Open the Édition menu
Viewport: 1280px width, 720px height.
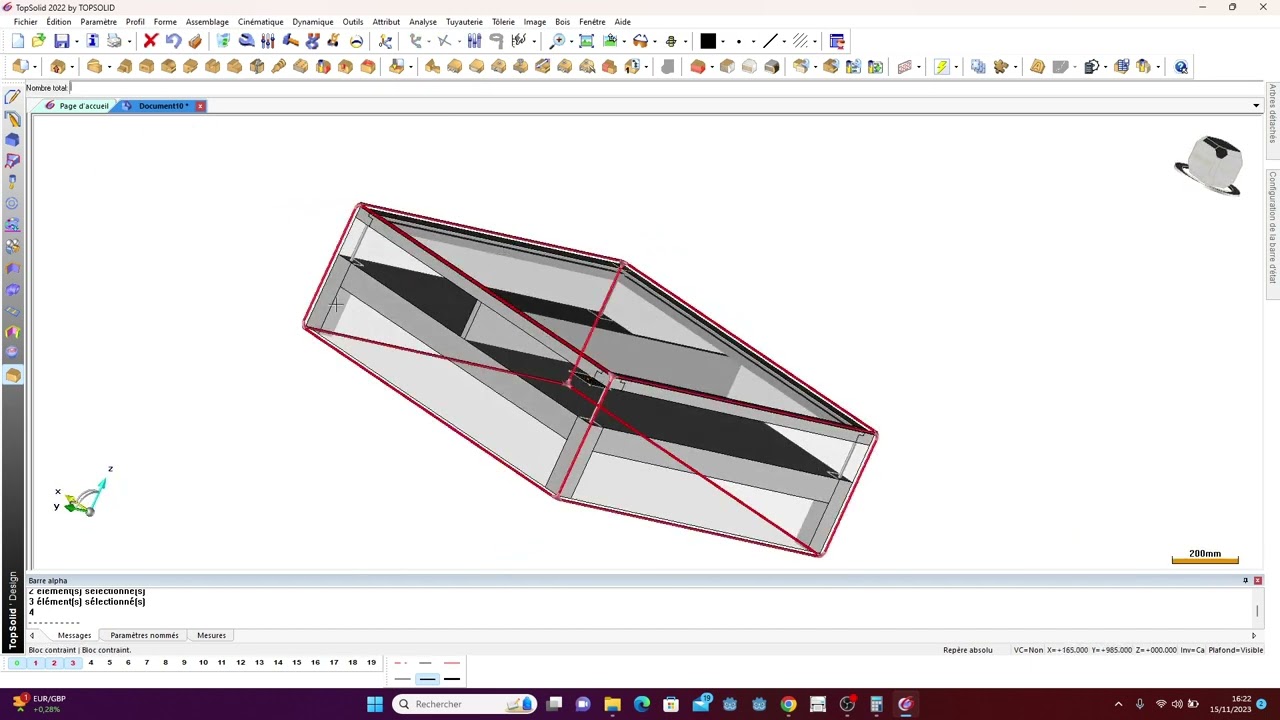click(x=59, y=22)
